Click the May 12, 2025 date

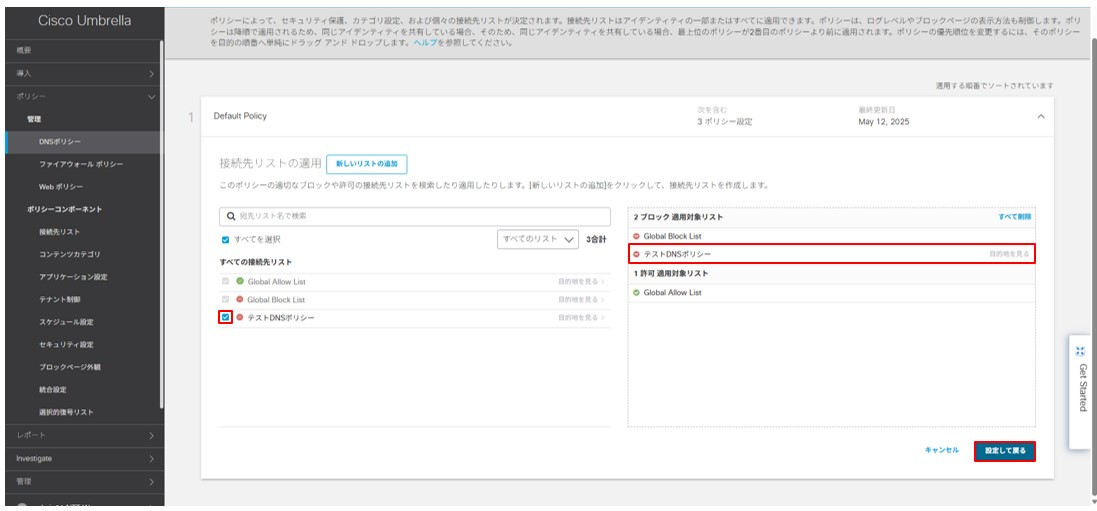coord(884,122)
